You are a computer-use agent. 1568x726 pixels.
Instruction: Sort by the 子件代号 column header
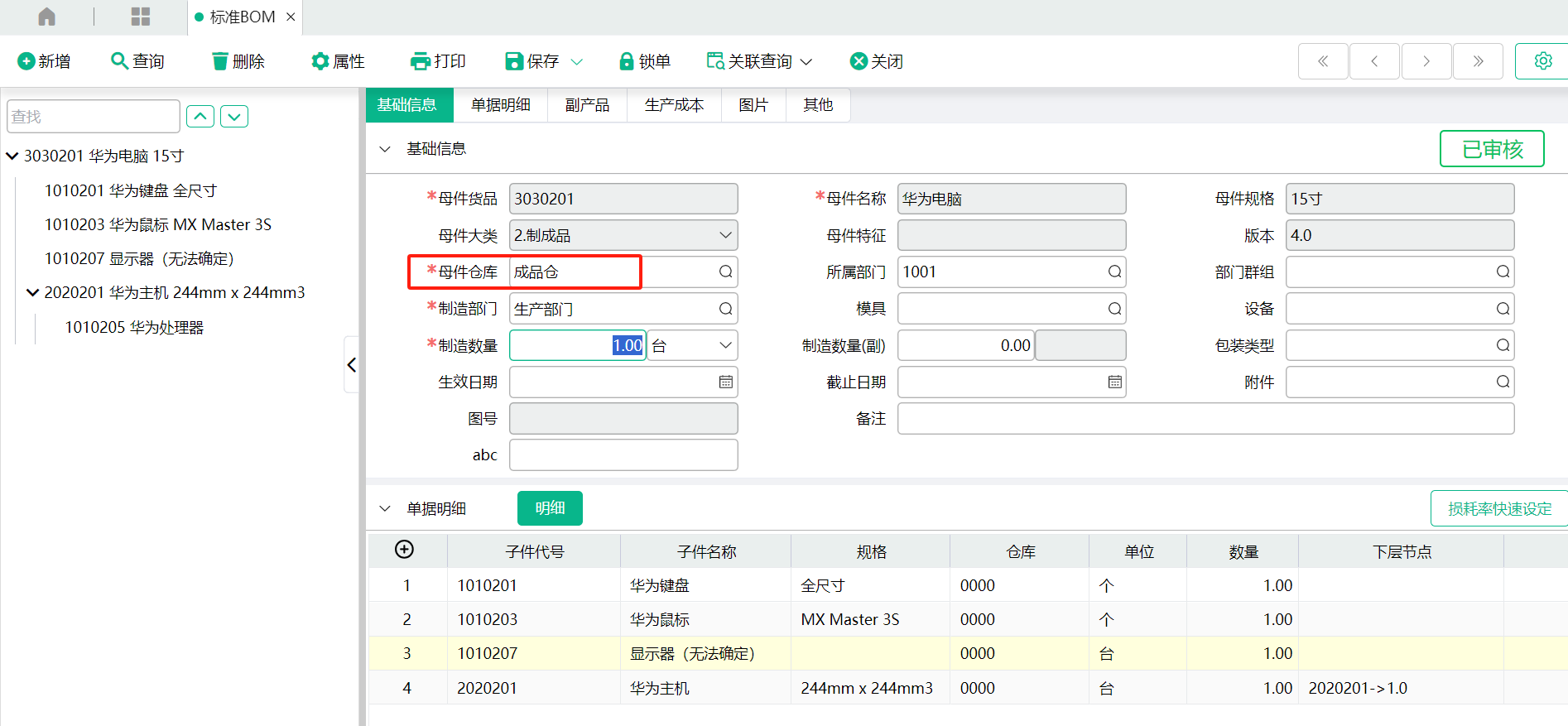(534, 551)
